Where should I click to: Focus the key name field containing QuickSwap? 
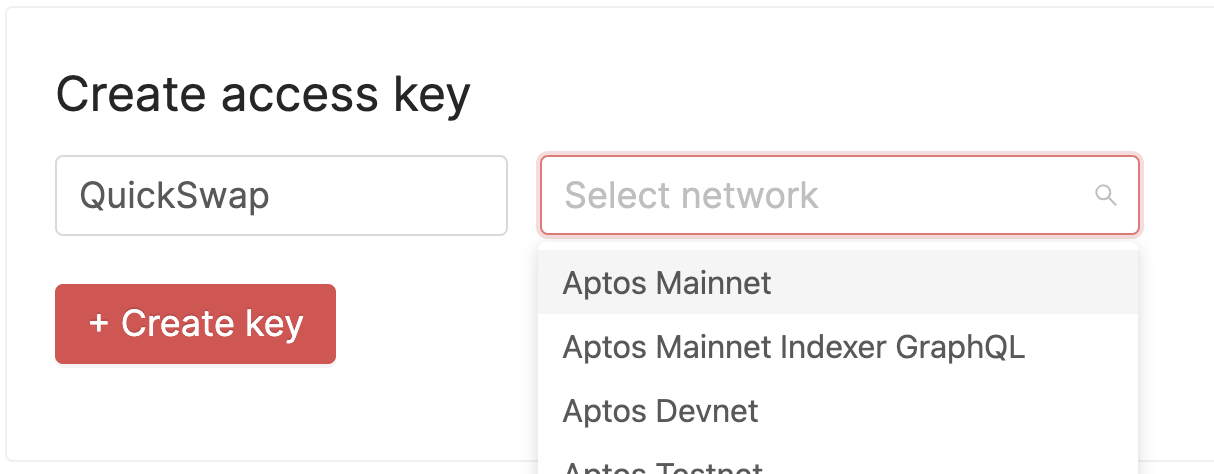tap(281, 195)
